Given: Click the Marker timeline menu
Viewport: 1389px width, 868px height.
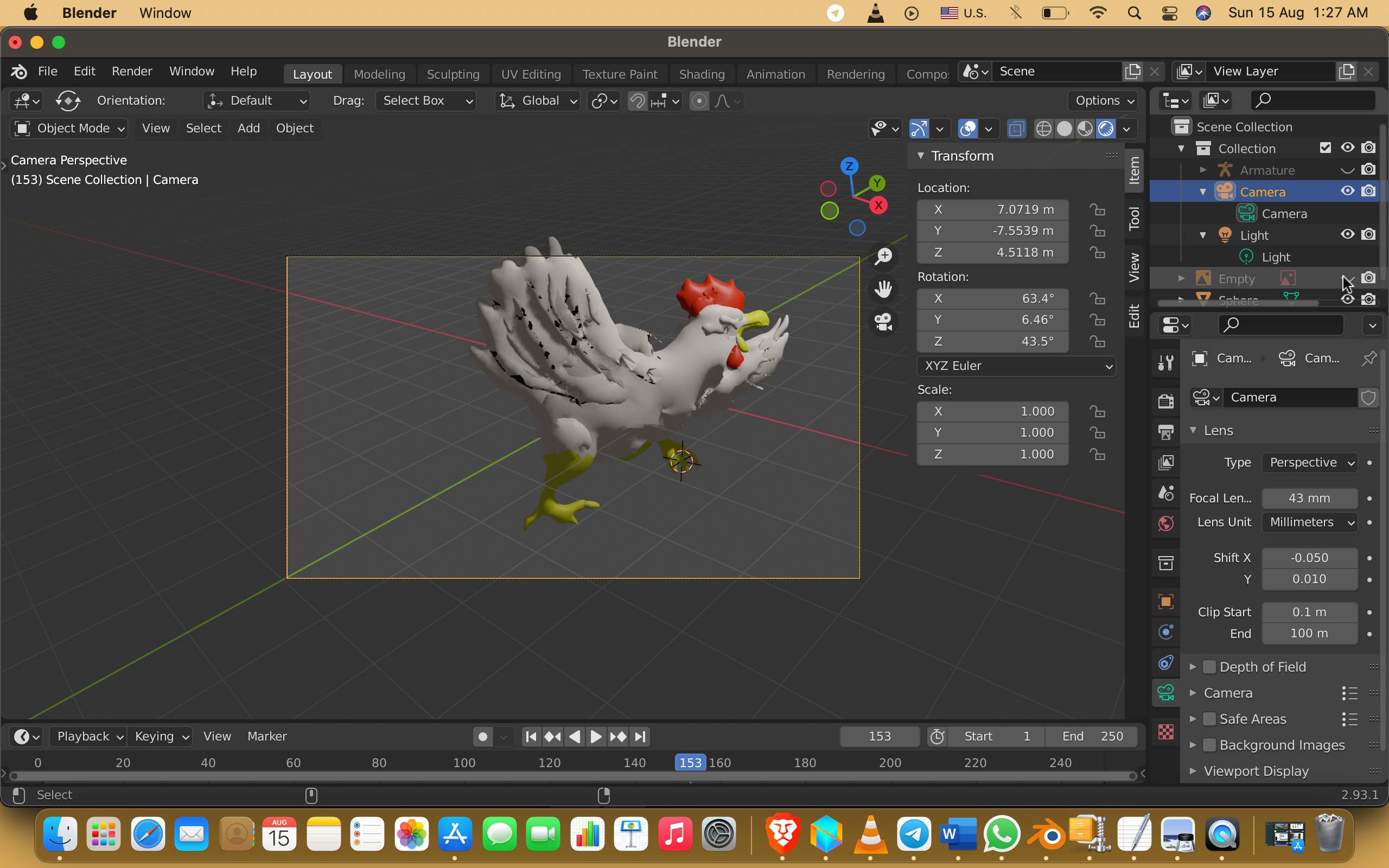Looking at the screenshot, I should (x=267, y=737).
